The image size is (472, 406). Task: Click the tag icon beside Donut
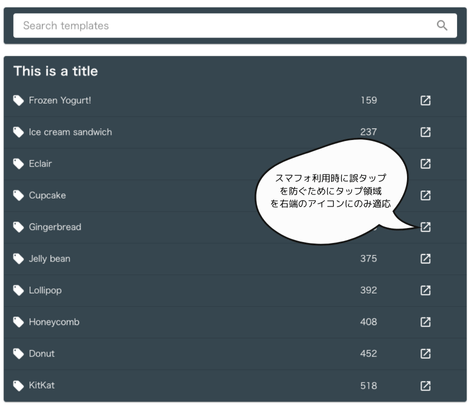point(18,354)
